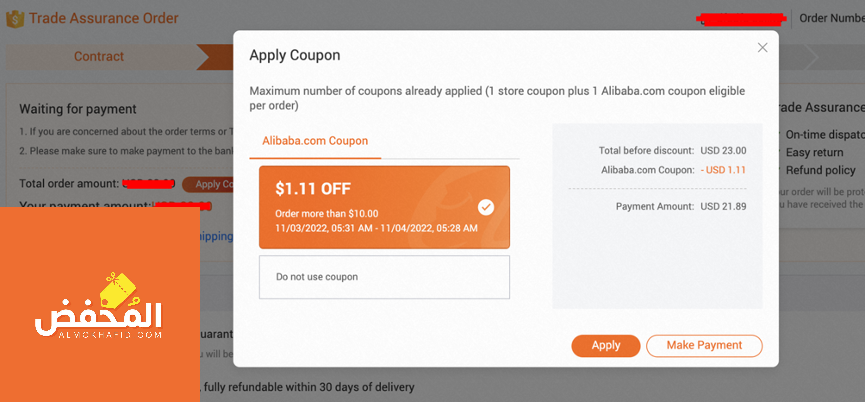The width and height of the screenshot is (866, 402).
Task: Click the Trade Assurance Order title
Action: coord(104,18)
